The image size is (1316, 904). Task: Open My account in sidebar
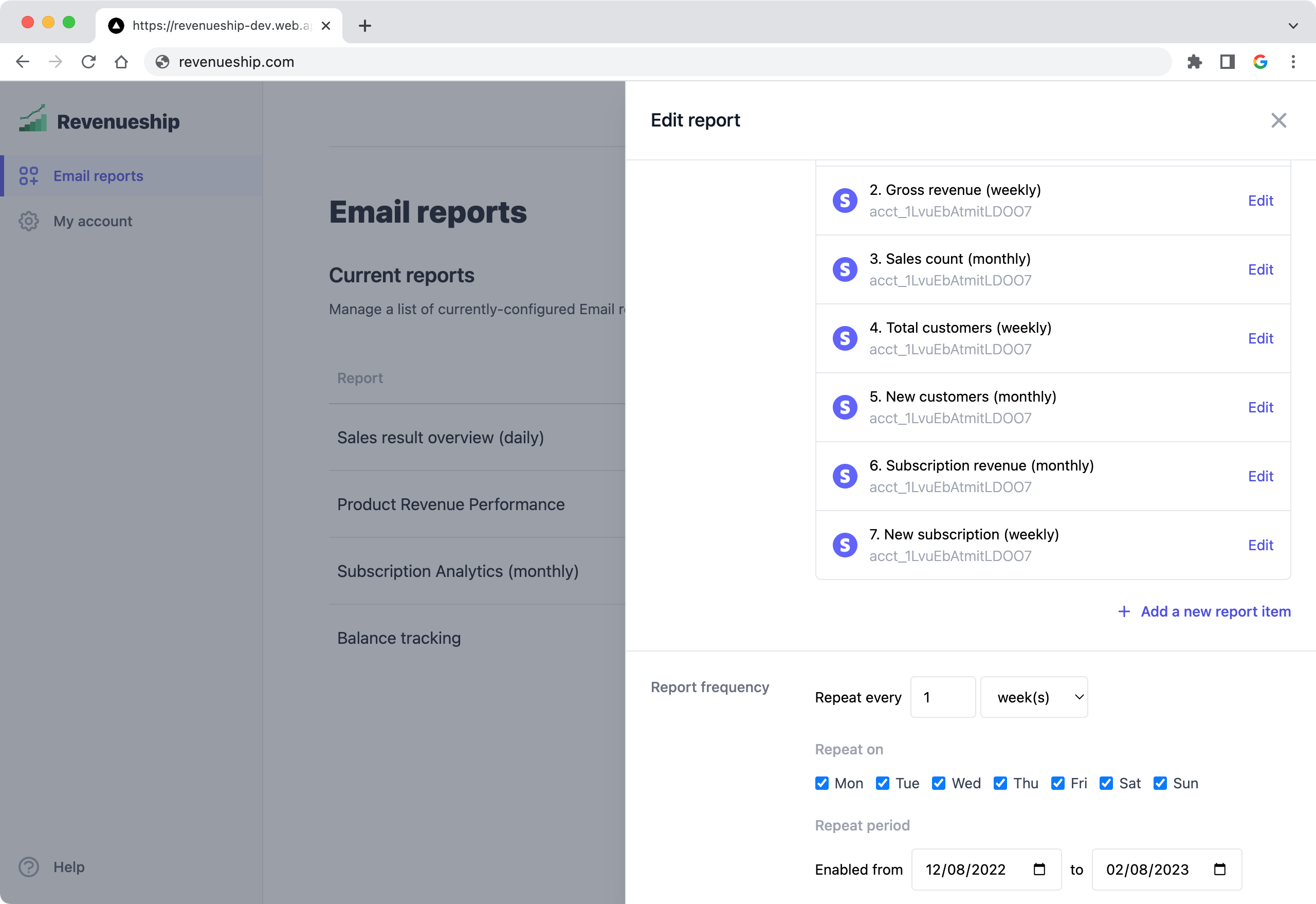[x=93, y=221]
